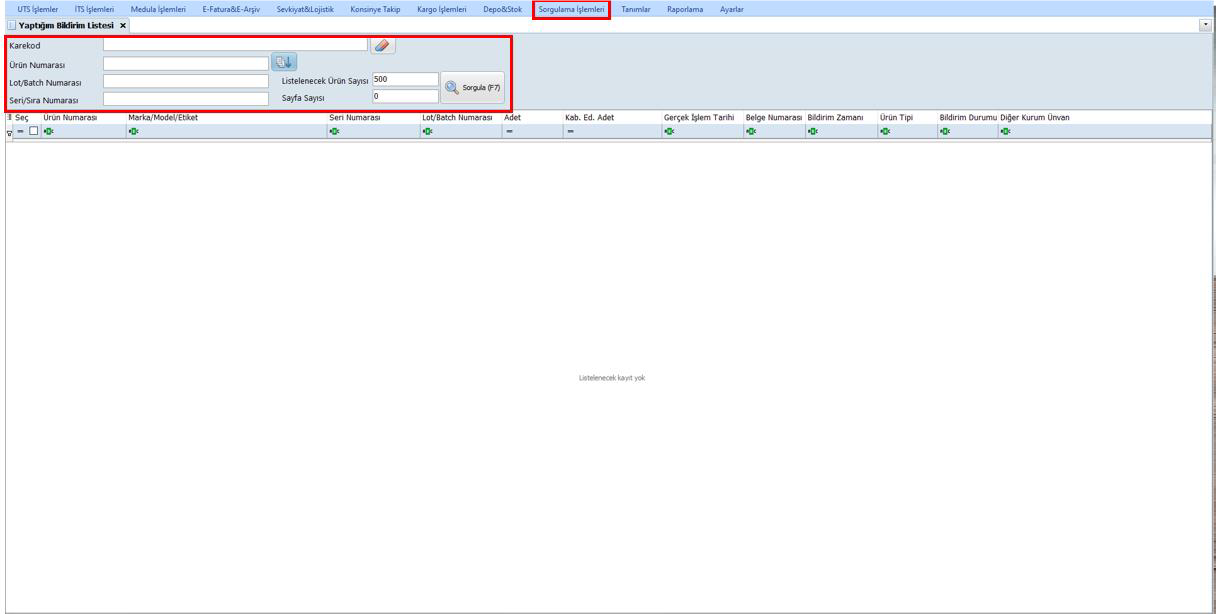Open the tab list dropdown at top right
The image size is (1216, 614).
coord(1205,24)
